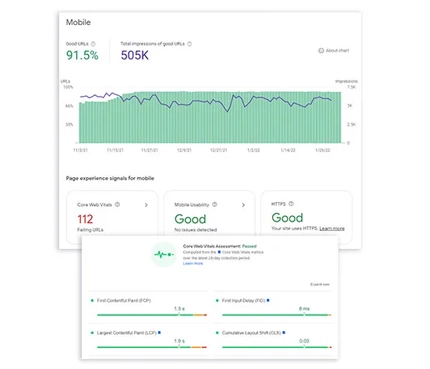Click Page experience signals for mobile heading

tap(110, 178)
